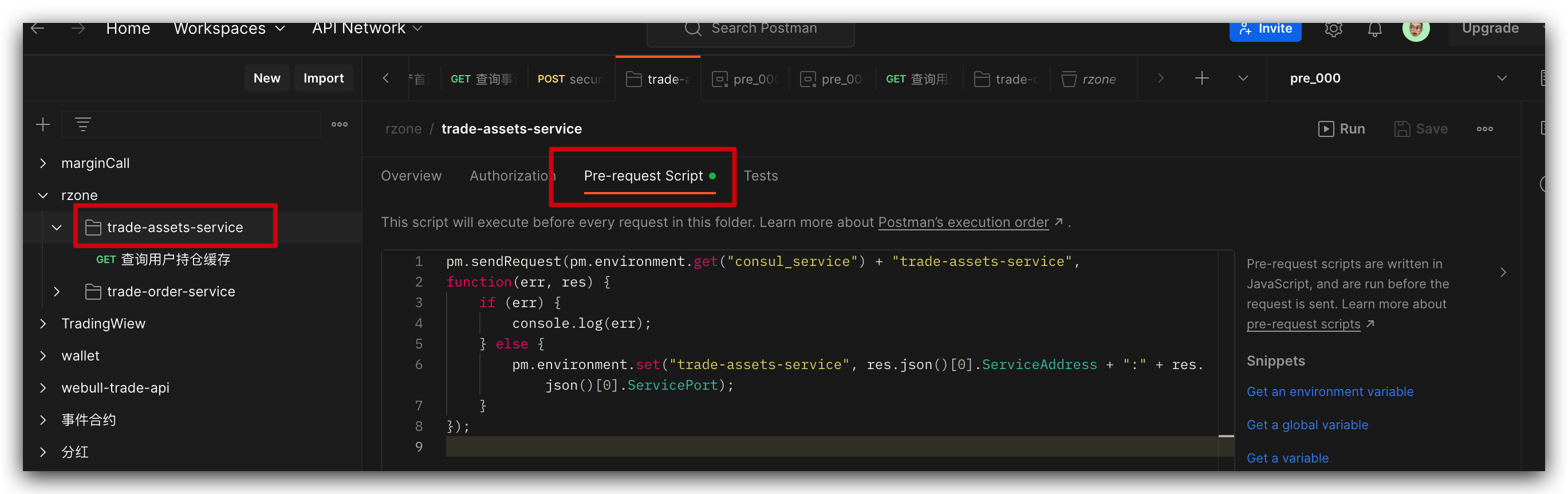Image resolution: width=1568 pixels, height=494 pixels.
Task: Open the tab list dropdown chevron
Action: click(x=1243, y=78)
